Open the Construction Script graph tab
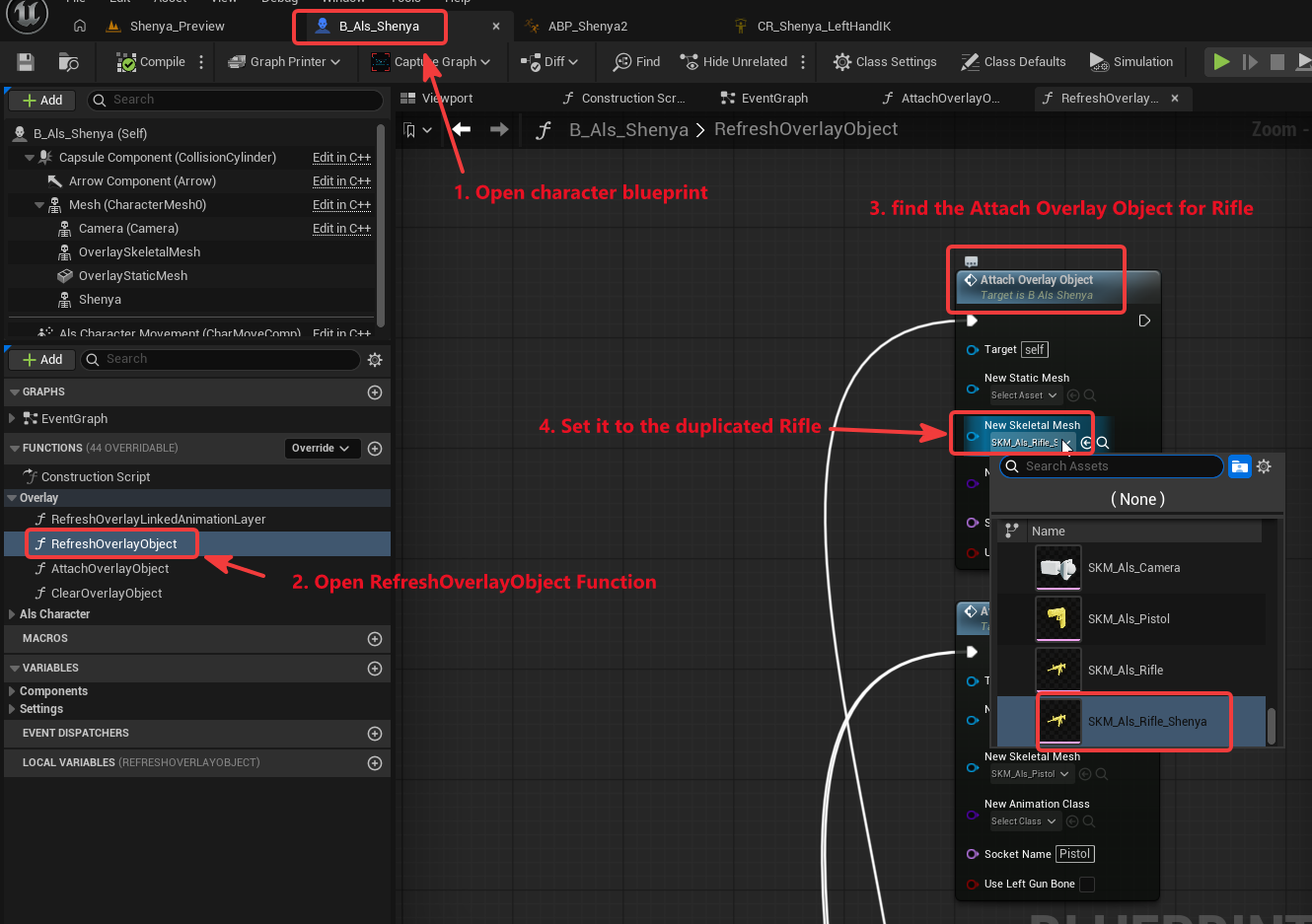Screen dimensions: 1312x924 [x=623, y=99]
